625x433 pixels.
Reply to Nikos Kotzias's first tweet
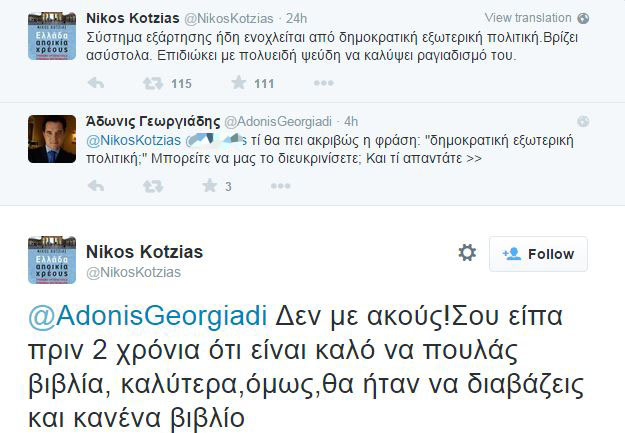click(96, 84)
